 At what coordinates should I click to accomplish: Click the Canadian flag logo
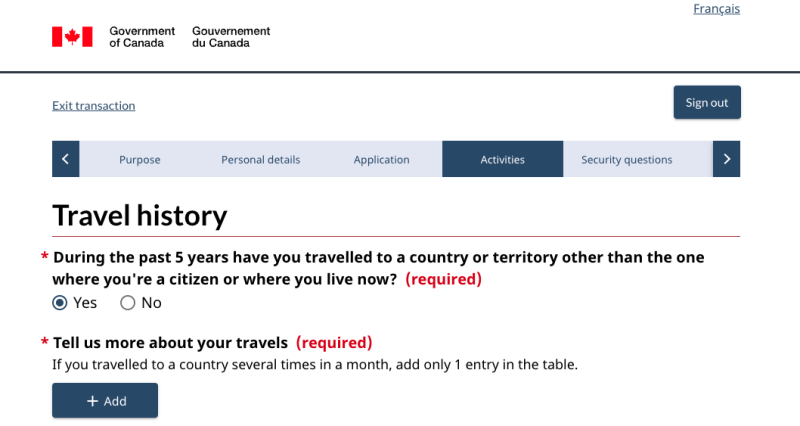72,37
